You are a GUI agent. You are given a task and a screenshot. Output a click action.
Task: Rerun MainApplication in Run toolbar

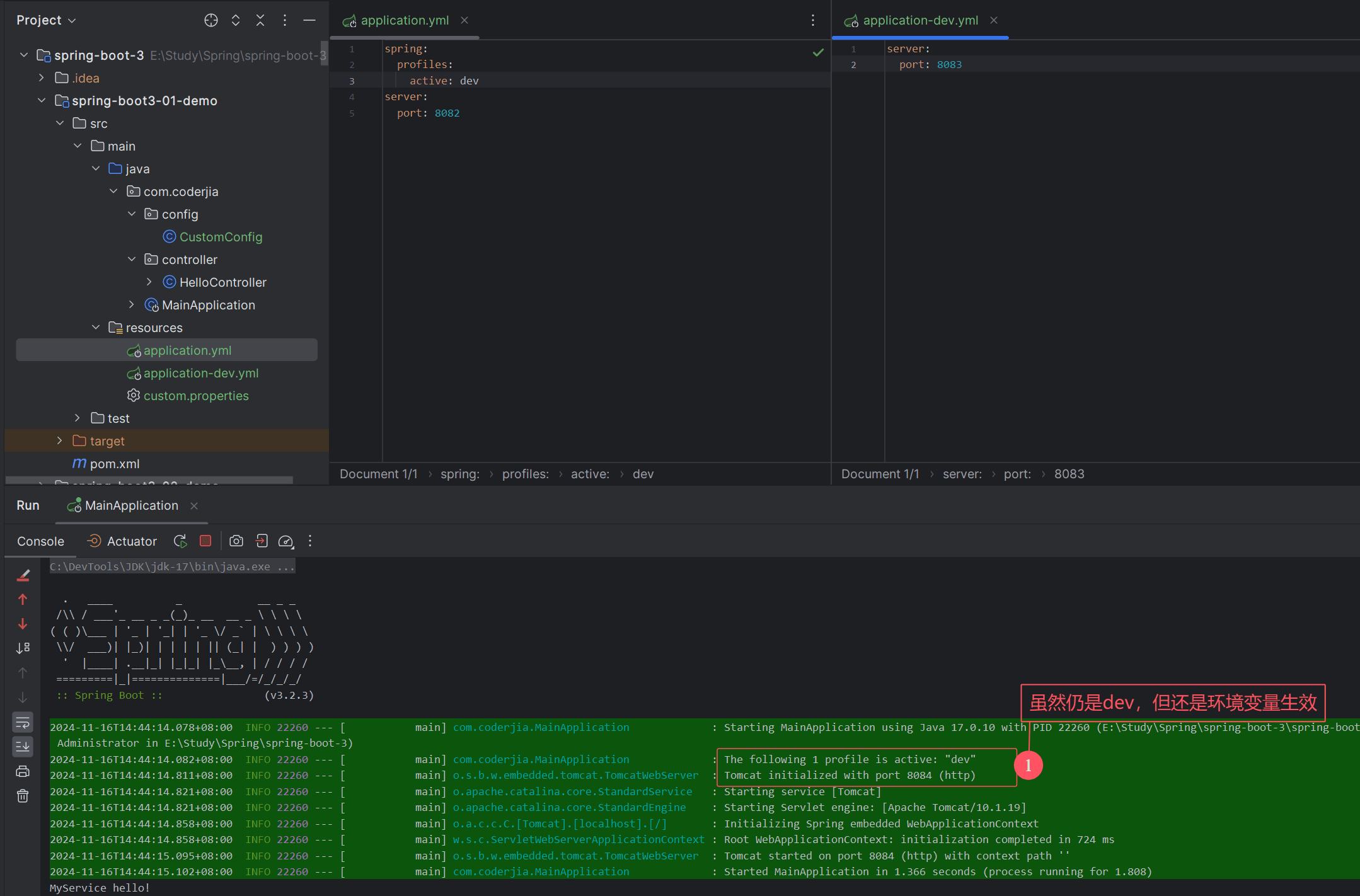point(180,541)
